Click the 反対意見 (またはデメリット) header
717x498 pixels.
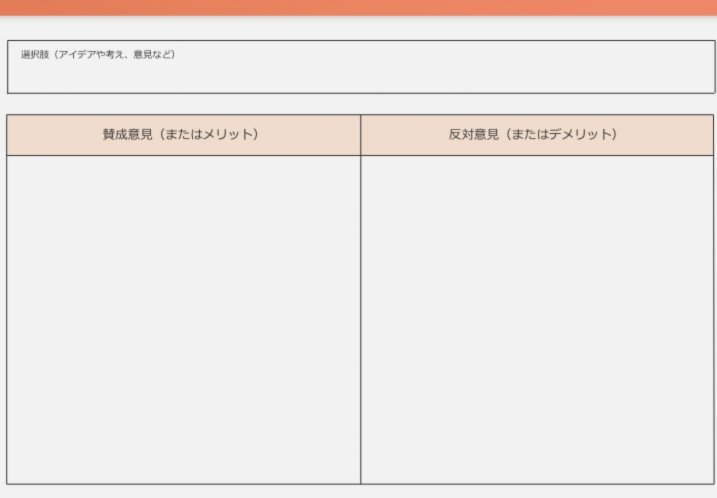coord(537,135)
